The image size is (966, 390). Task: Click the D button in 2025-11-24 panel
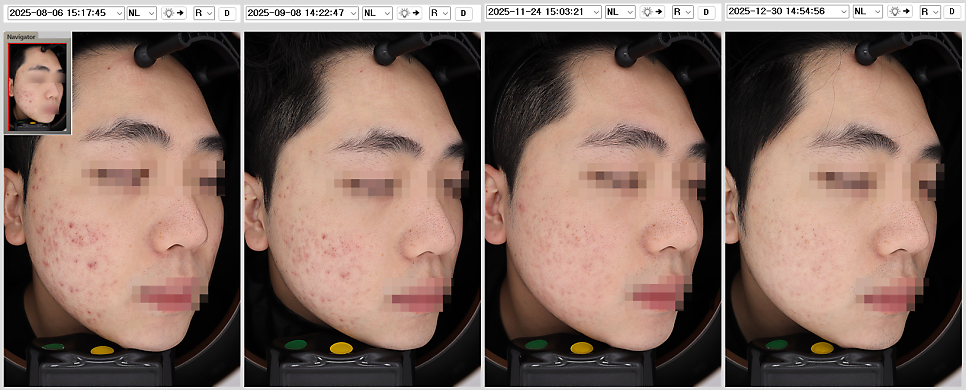tap(707, 12)
